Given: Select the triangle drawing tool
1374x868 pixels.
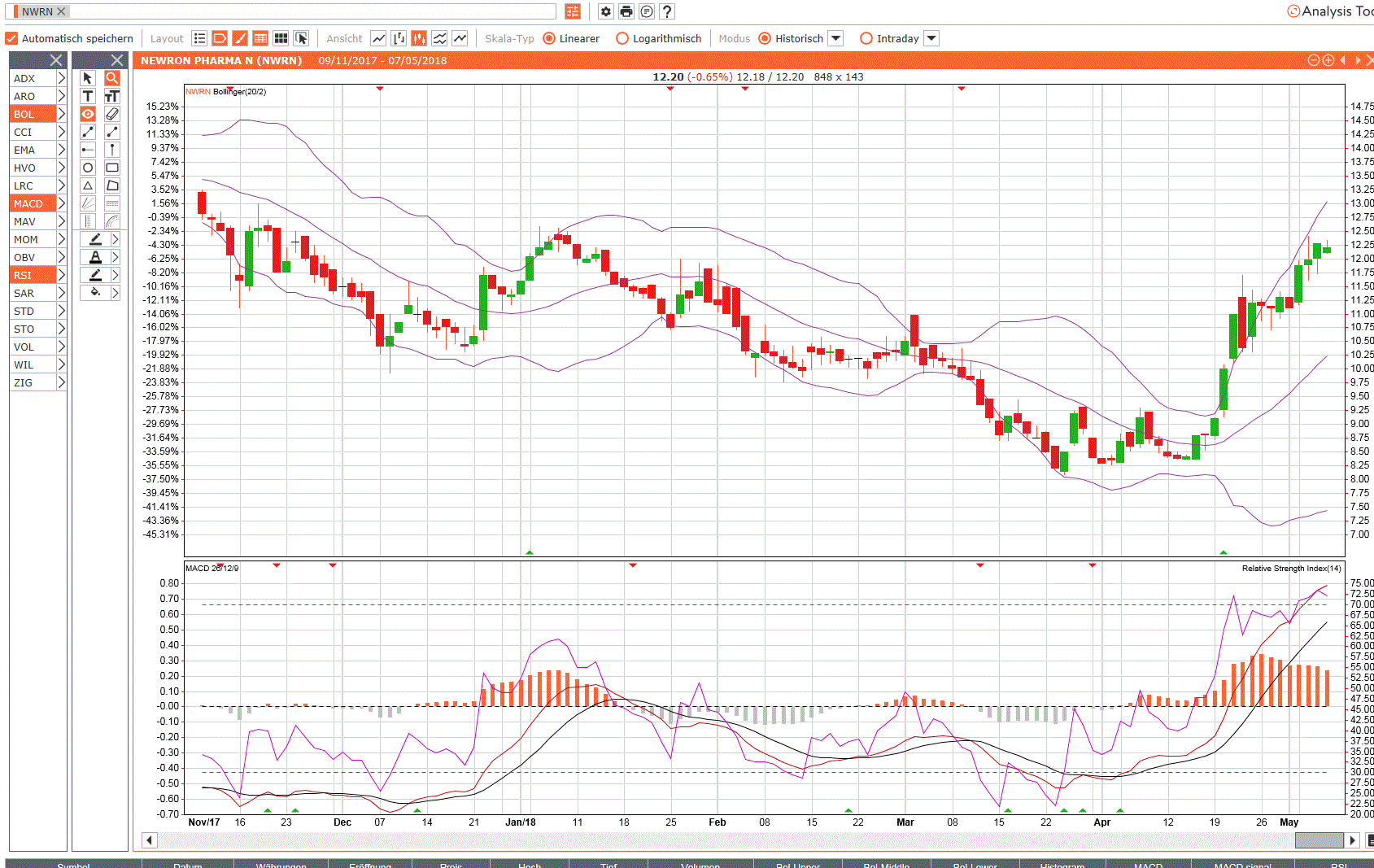Looking at the screenshot, I should 88,185.
